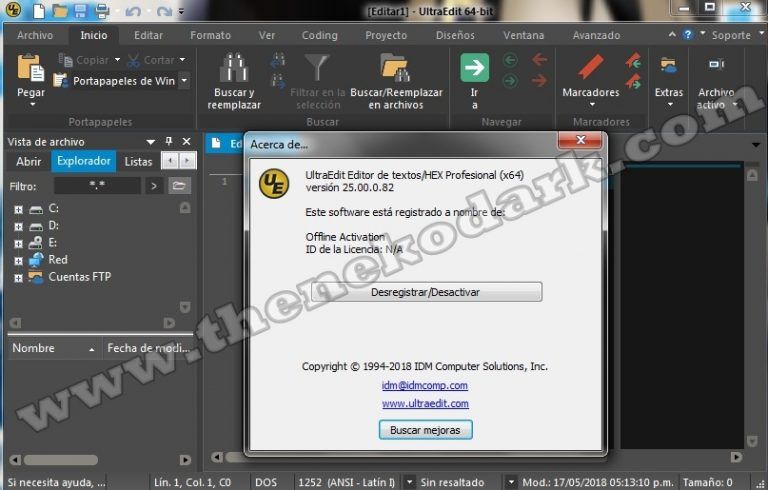768x490 pixels.
Task: Click the Marcadores bookmark icon
Action: 590,68
